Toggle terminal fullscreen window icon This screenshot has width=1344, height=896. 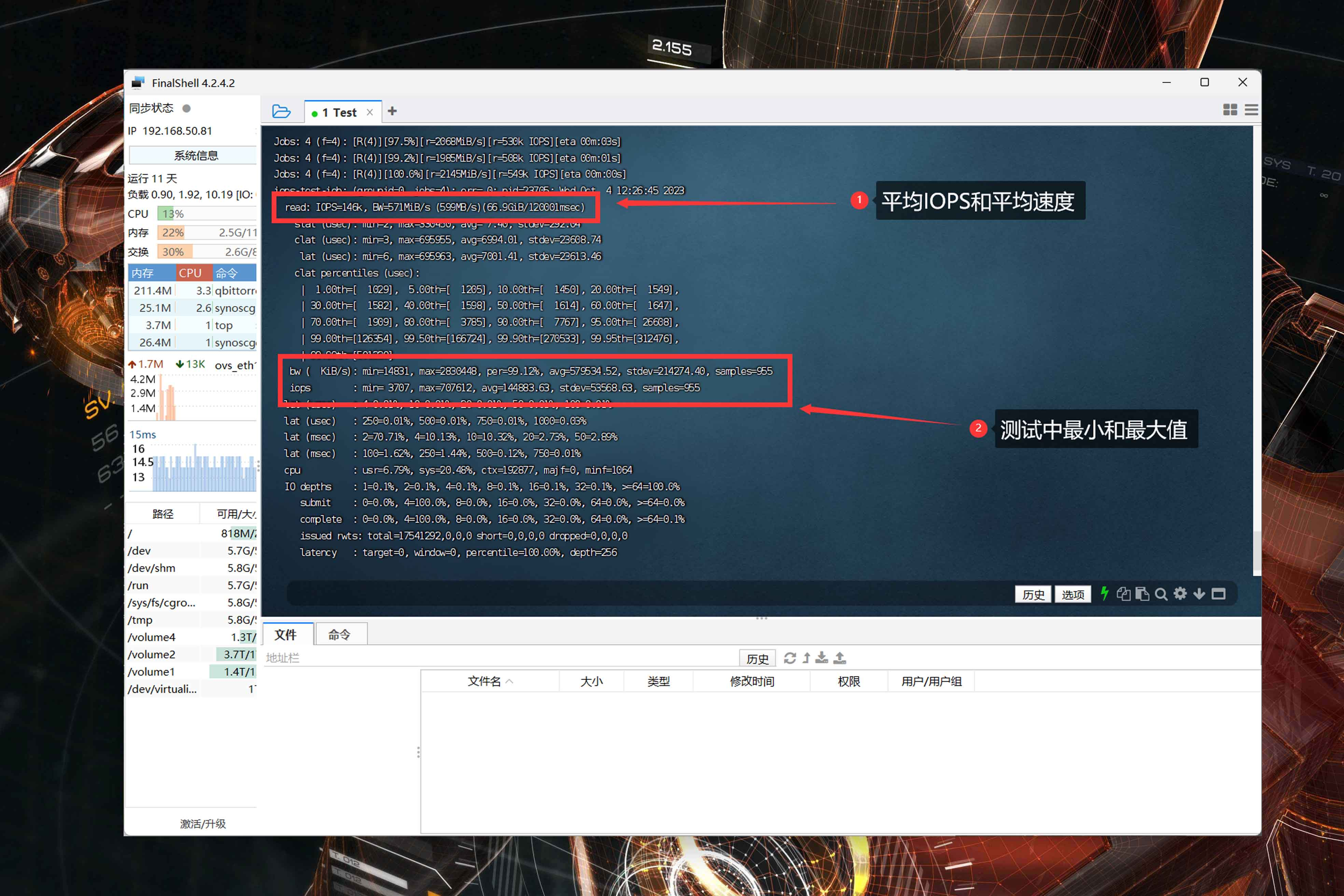(x=1218, y=594)
